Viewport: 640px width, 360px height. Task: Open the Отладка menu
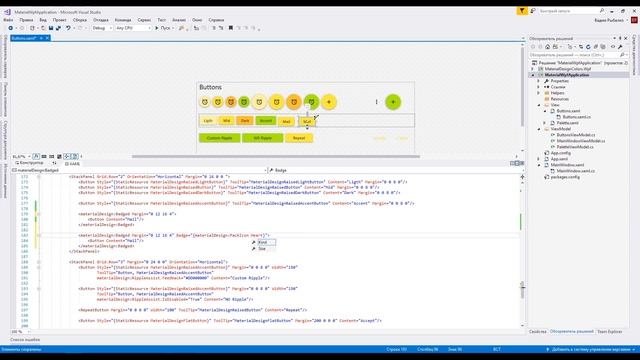(100, 20)
